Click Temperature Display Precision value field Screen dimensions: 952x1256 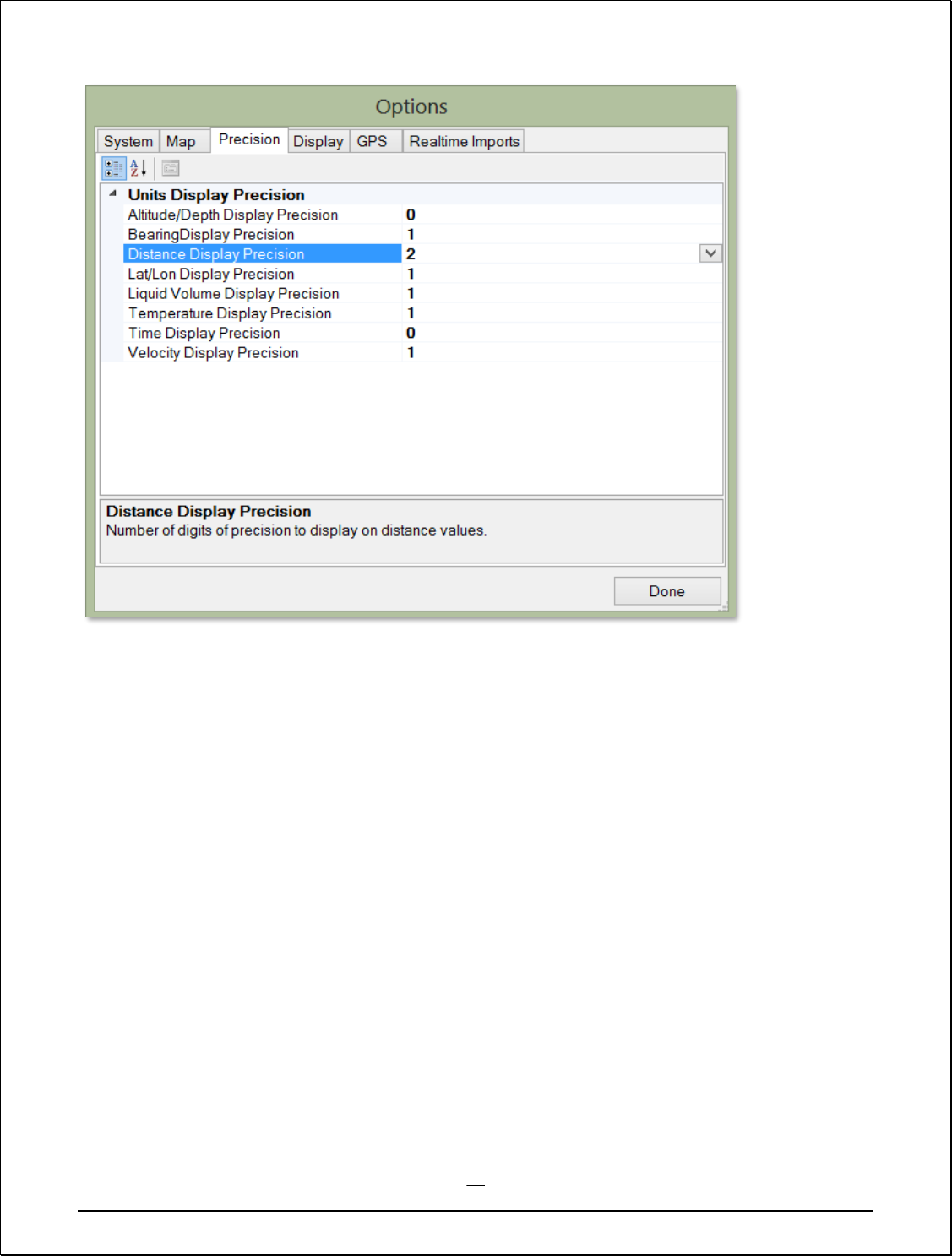click(562, 313)
